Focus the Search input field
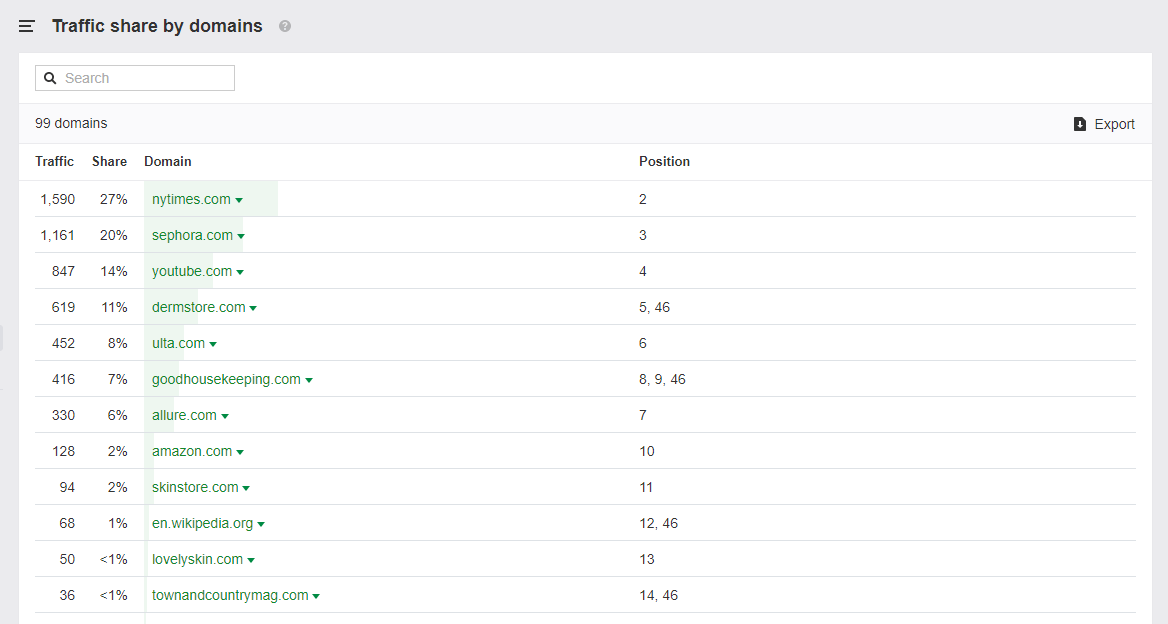1168x624 pixels. [135, 78]
